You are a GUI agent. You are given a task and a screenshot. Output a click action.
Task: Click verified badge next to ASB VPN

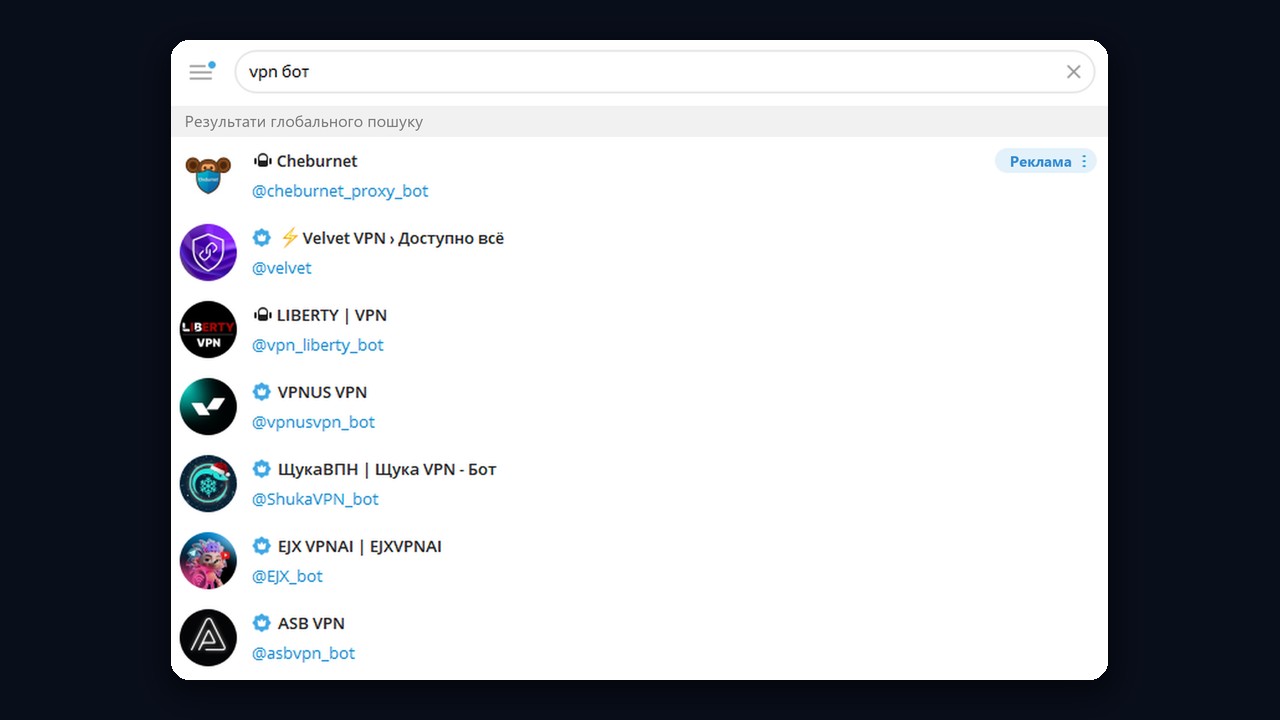[x=261, y=623]
